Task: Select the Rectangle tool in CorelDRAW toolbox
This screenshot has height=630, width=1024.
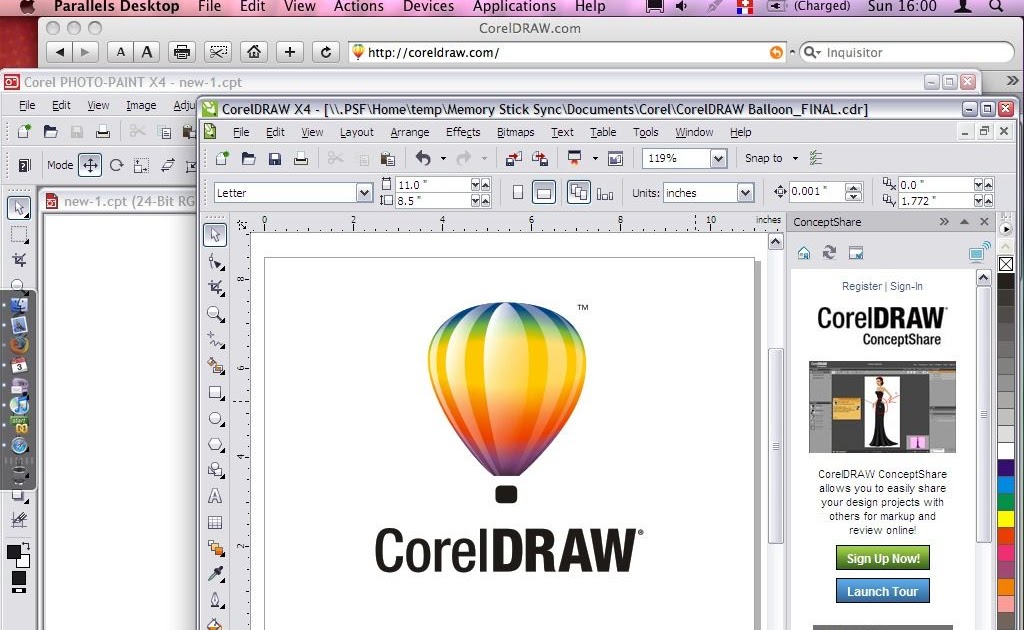Action: click(x=215, y=392)
